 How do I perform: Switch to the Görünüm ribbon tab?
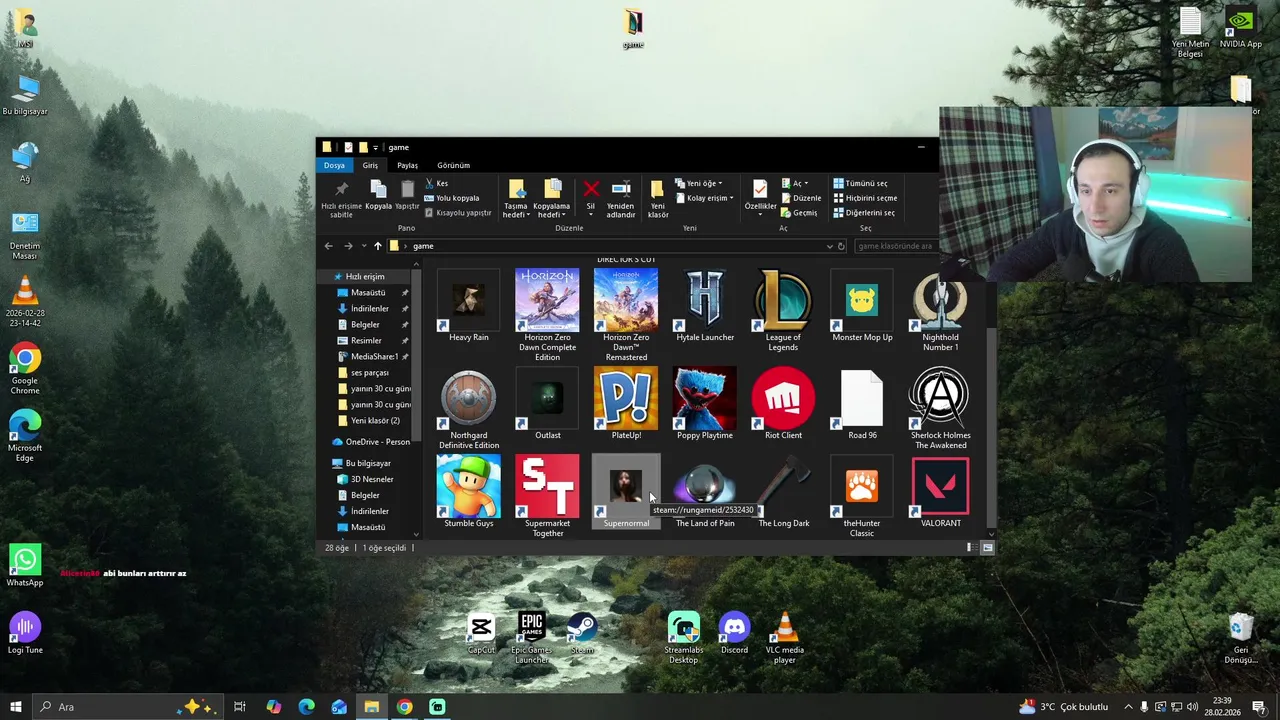[x=453, y=165]
